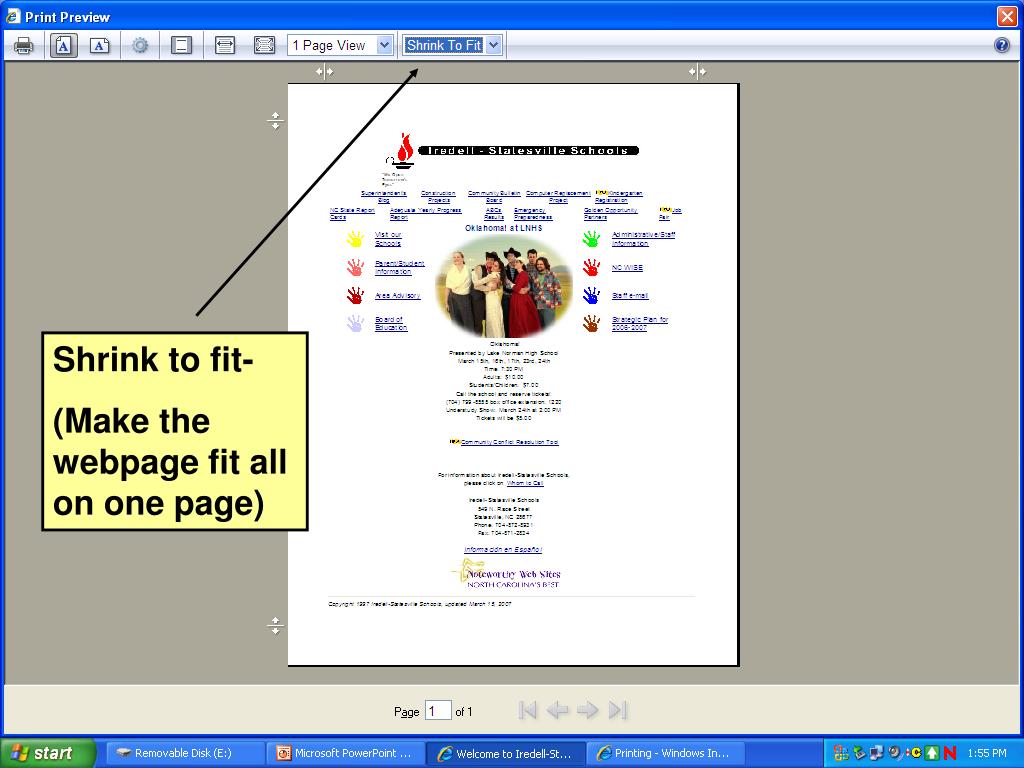1024x768 pixels.
Task: Open the 1 Page View dropdown
Action: pos(340,45)
